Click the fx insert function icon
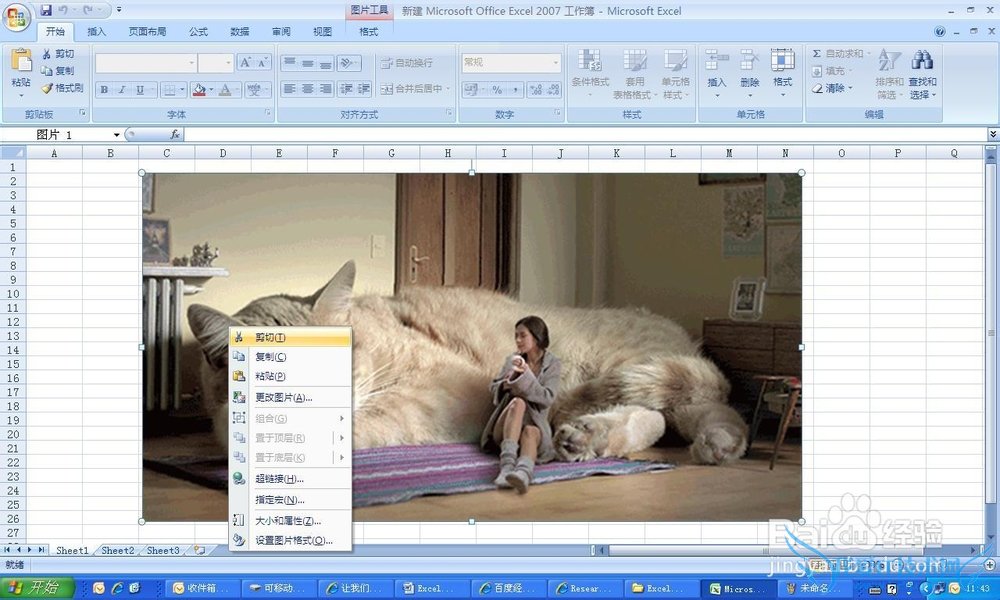This screenshot has height=600, width=1000. click(175, 135)
